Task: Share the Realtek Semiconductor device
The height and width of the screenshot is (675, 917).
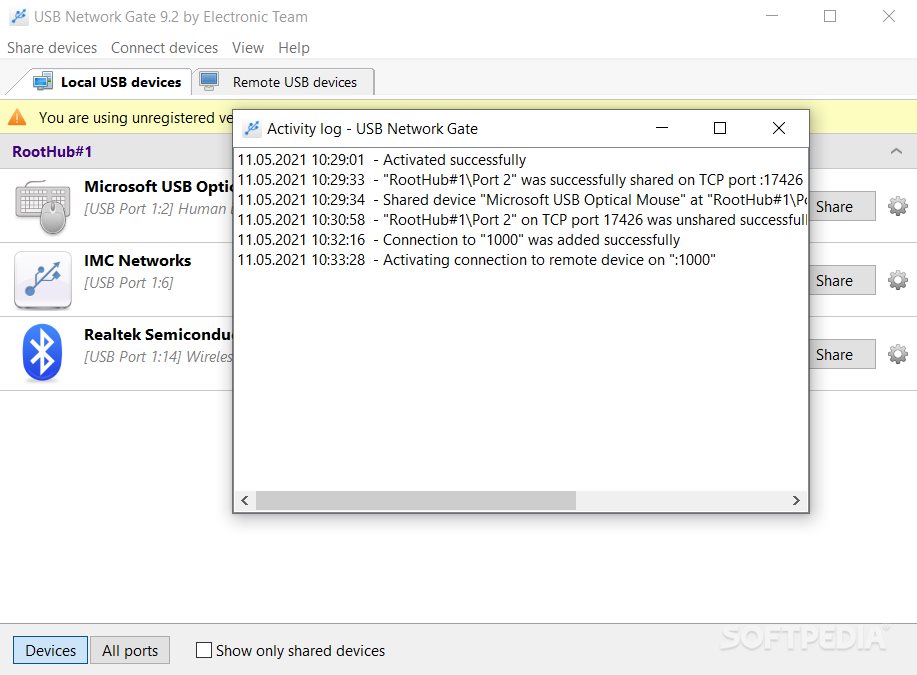Action: tap(842, 354)
